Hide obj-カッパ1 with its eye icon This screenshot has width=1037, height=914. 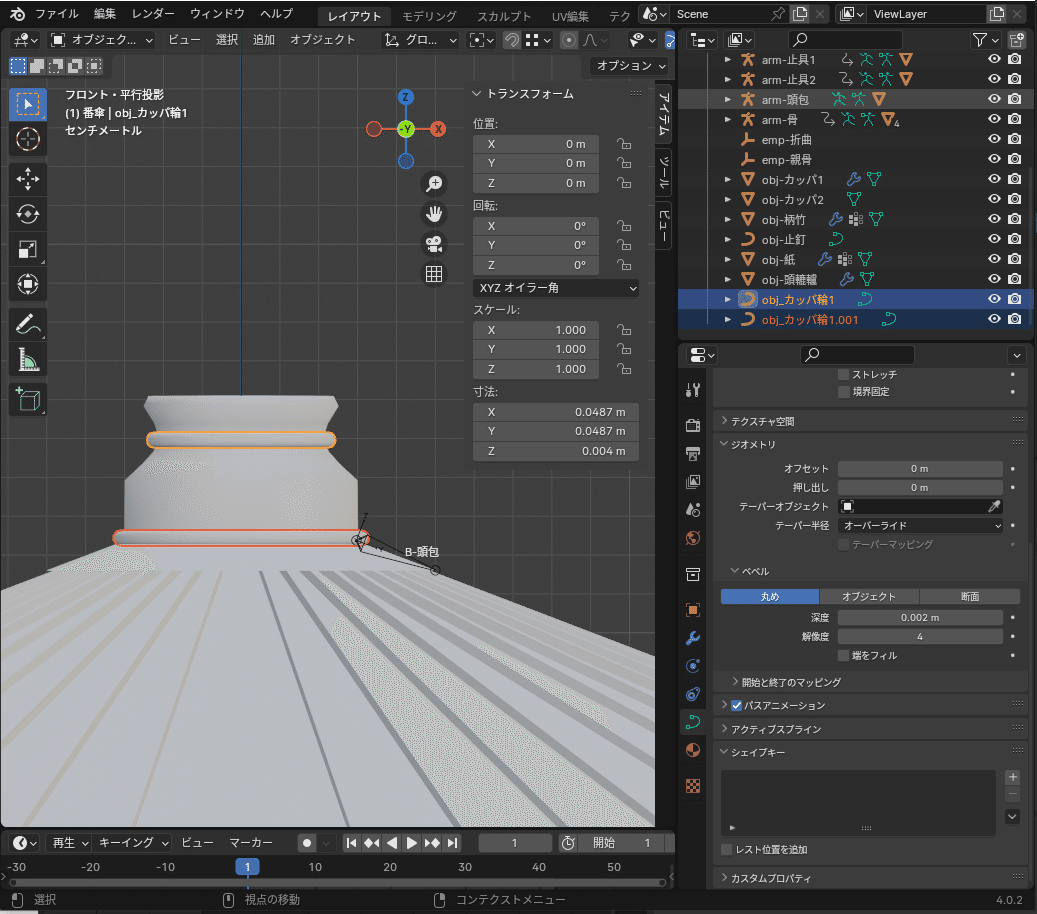click(993, 179)
